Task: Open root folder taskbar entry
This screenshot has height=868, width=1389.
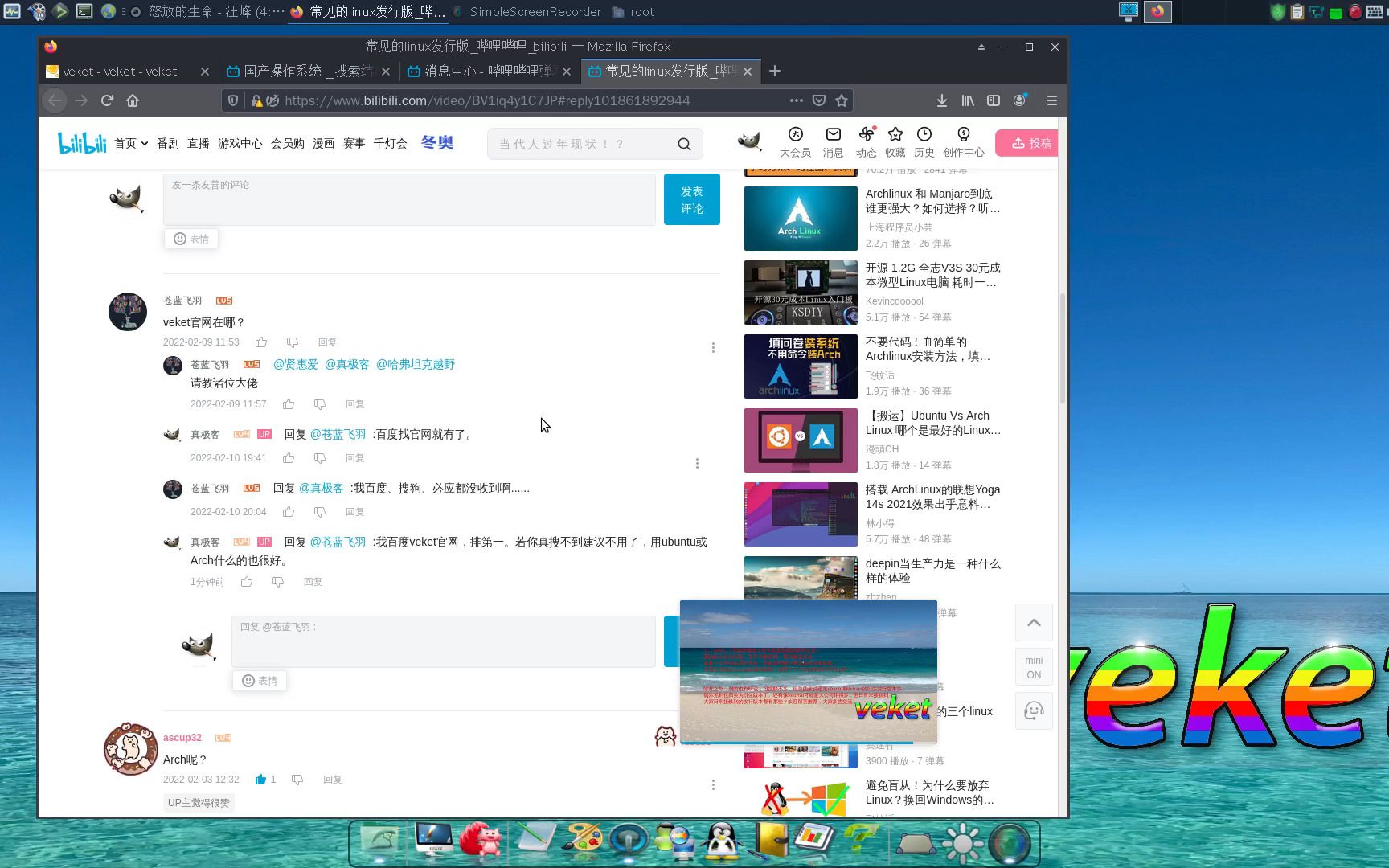Action: [633, 12]
